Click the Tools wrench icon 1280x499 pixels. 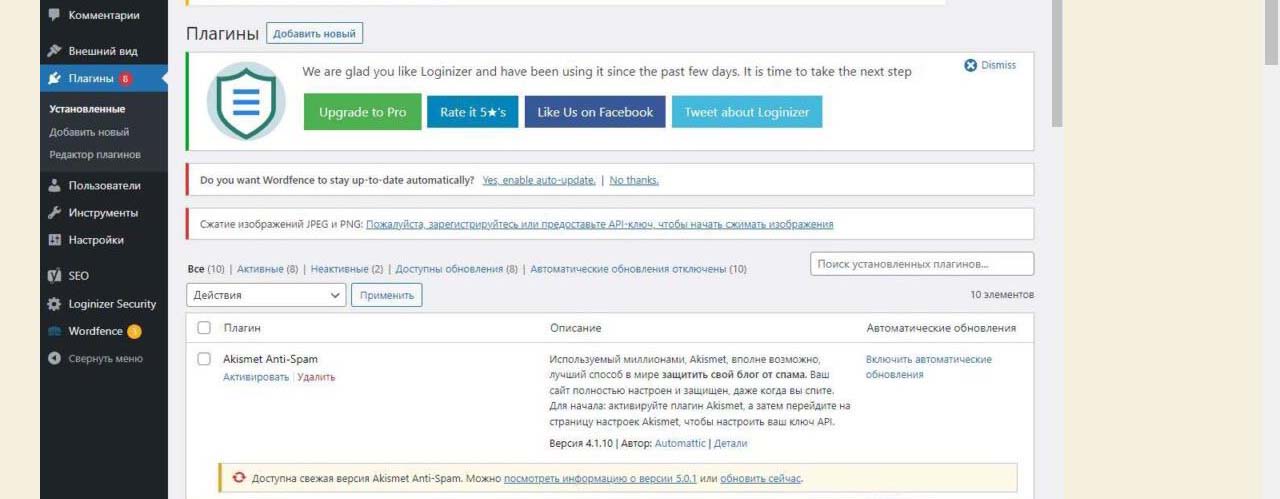click(x=55, y=213)
